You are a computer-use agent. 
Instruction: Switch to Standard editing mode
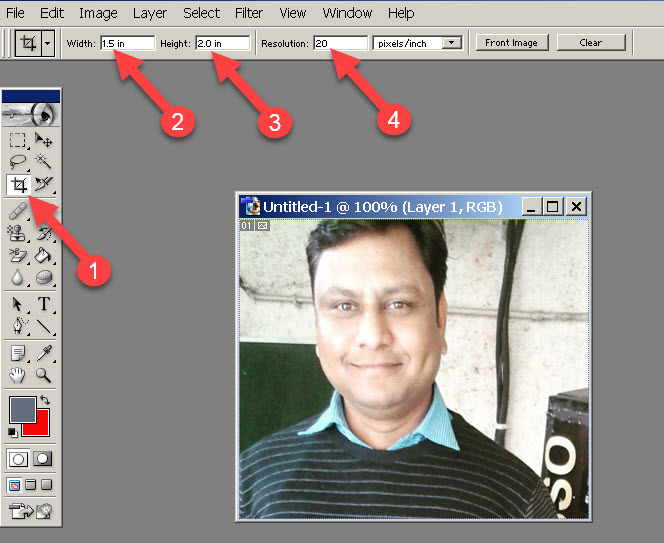pos(18,459)
